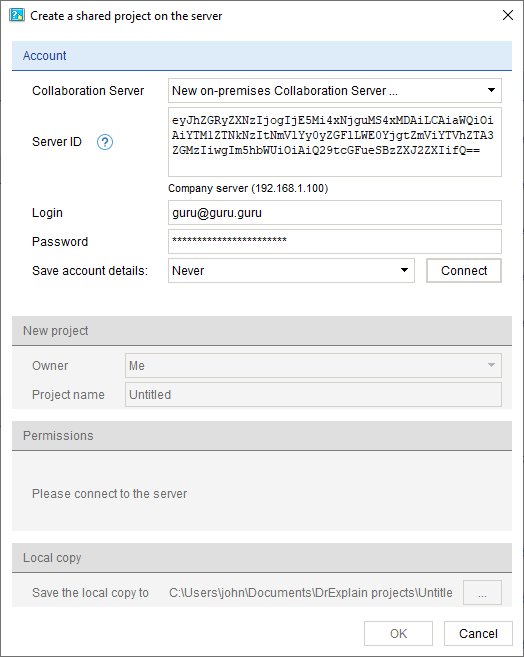The image size is (524, 657).
Task: Close the shared project dialog
Action: point(508,16)
